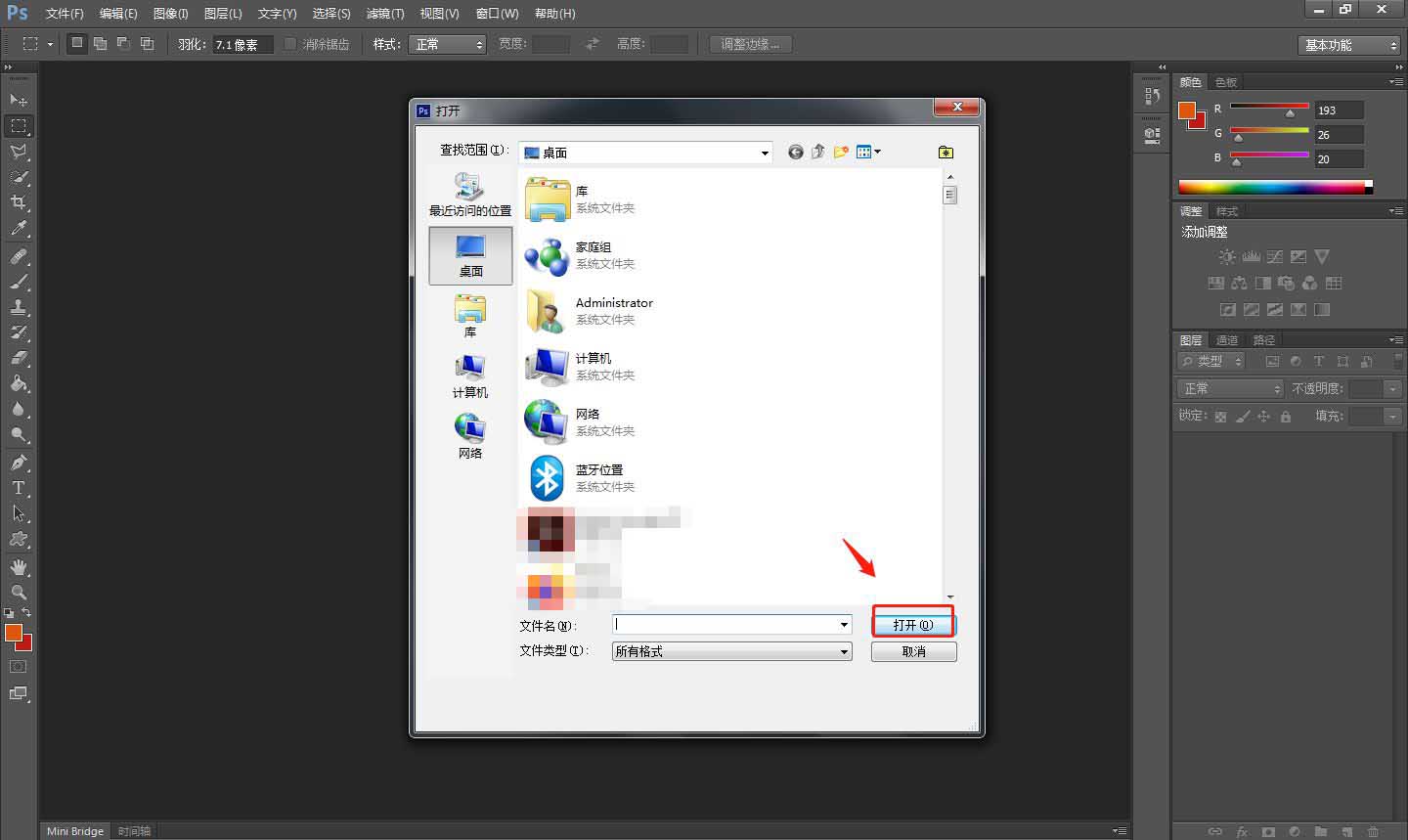Switch to the Channels tab
The width and height of the screenshot is (1408, 840).
coord(1227,340)
